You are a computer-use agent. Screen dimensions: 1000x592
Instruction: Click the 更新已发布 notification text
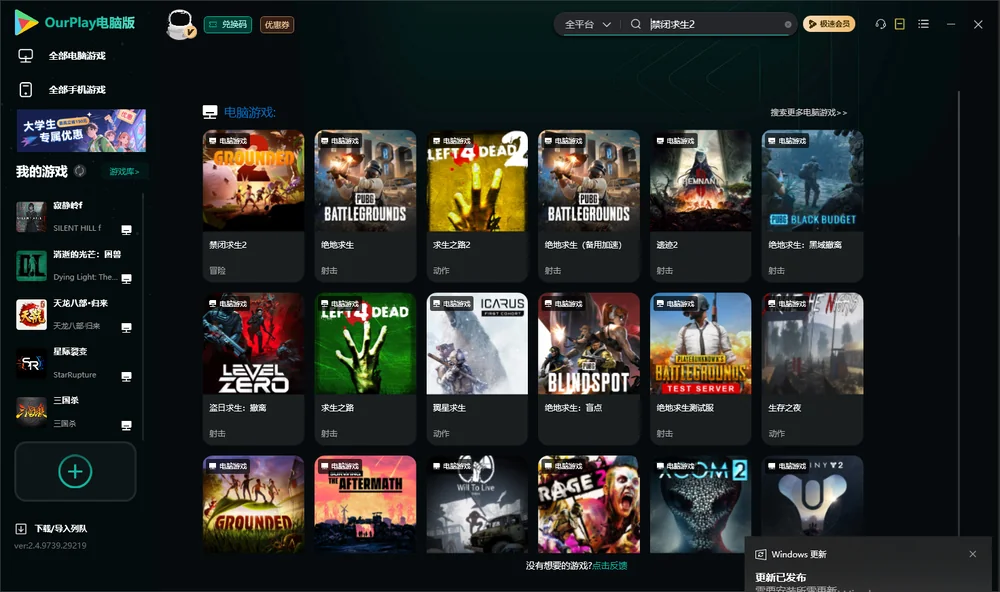coord(781,577)
